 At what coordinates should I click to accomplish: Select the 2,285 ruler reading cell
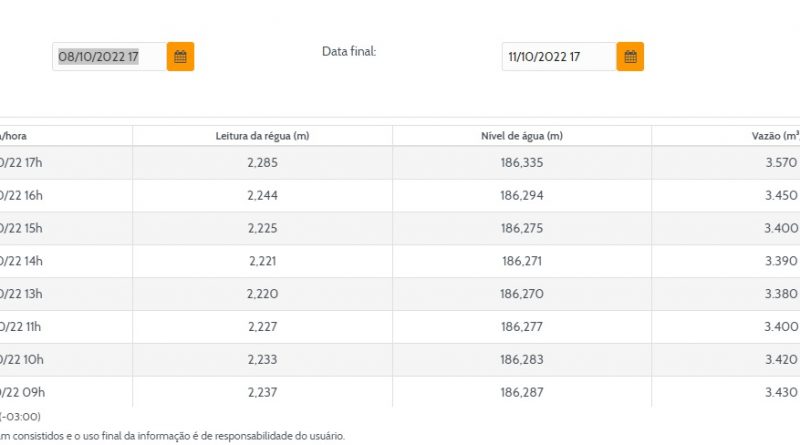(x=262, y=163)
